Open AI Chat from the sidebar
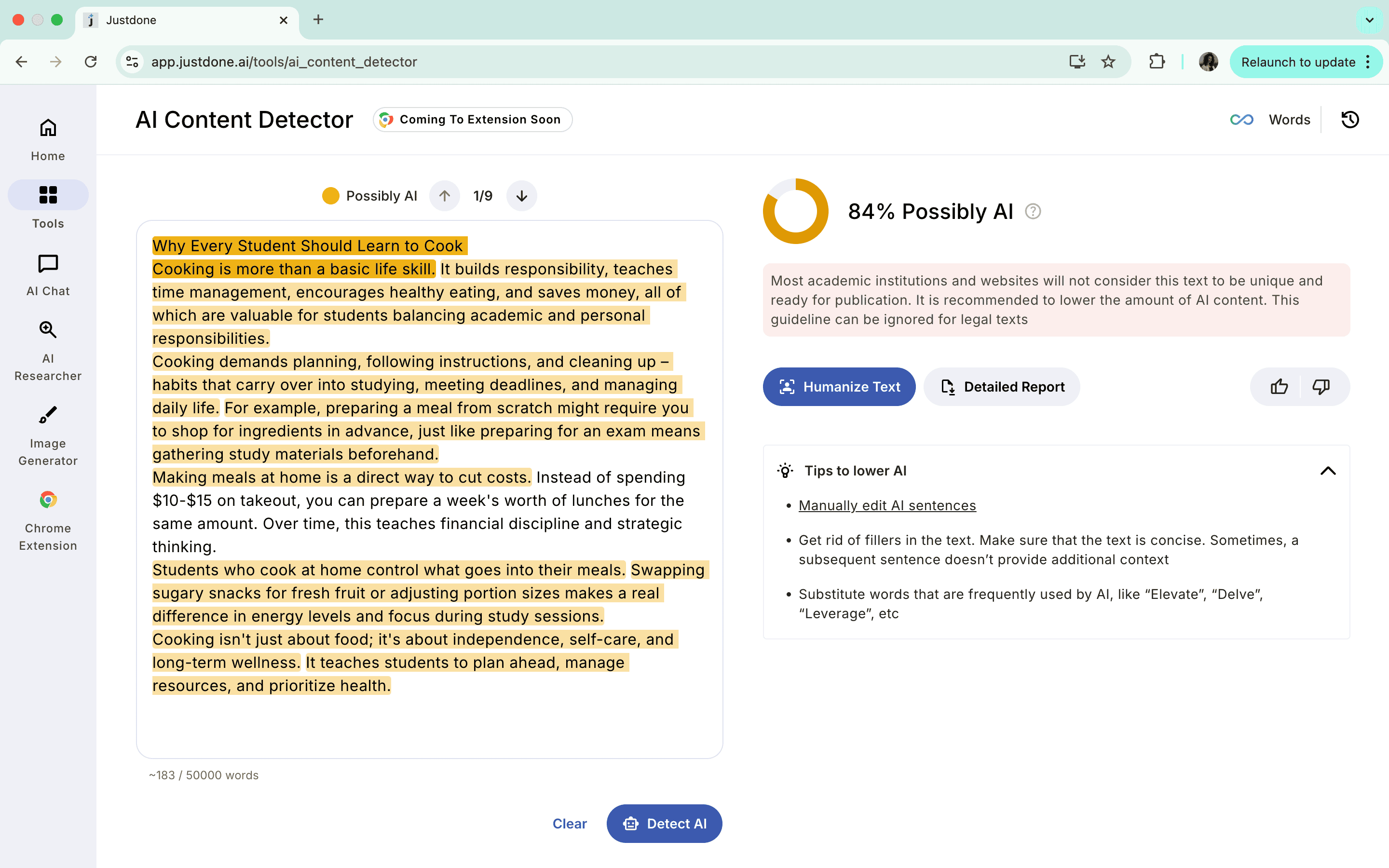This screenshot has height=868, width=1389. tap(48, 274)
